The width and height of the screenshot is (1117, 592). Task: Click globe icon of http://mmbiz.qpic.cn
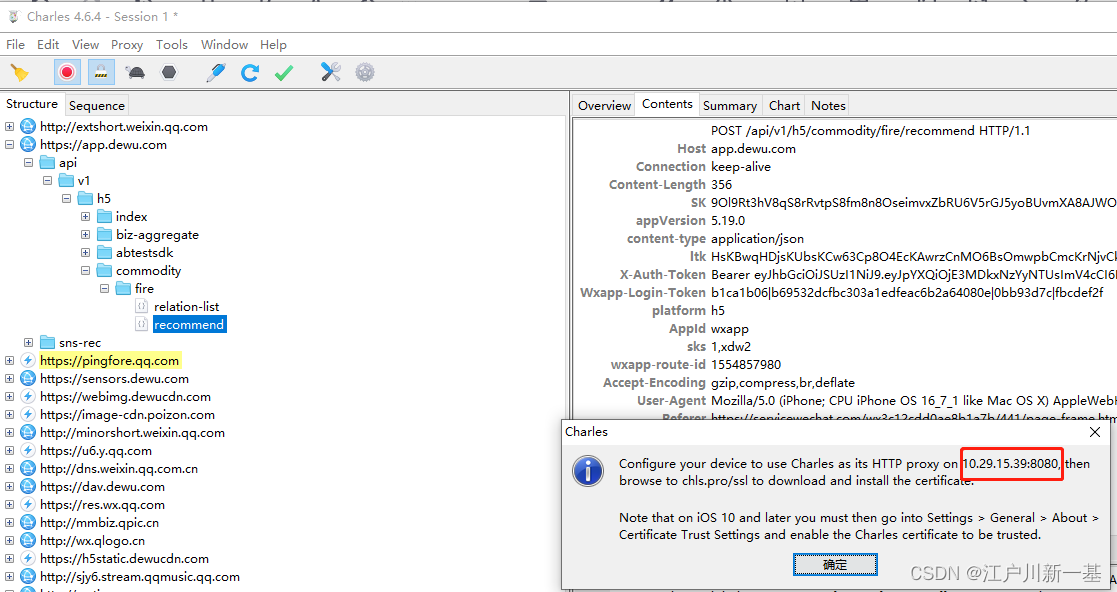(28, 522)
